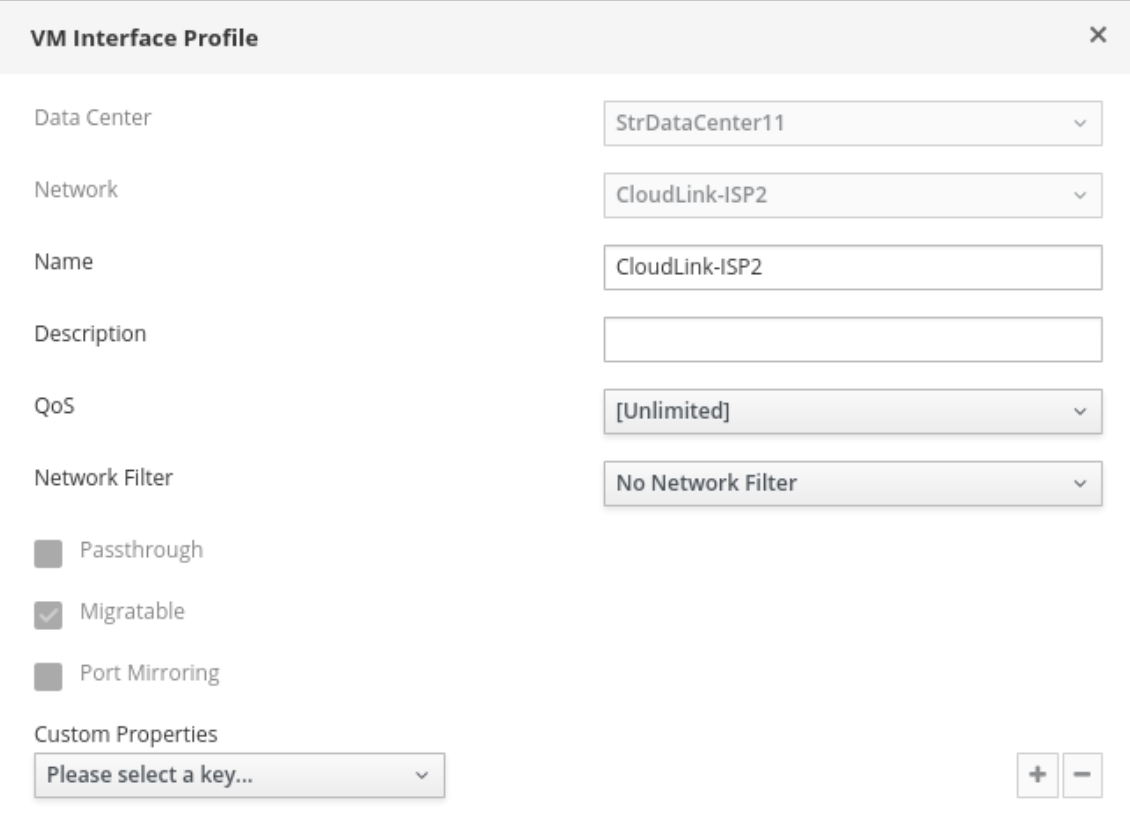The image size is (1130, 819).
Task: Click the Network Filter label
Action: 104,478
